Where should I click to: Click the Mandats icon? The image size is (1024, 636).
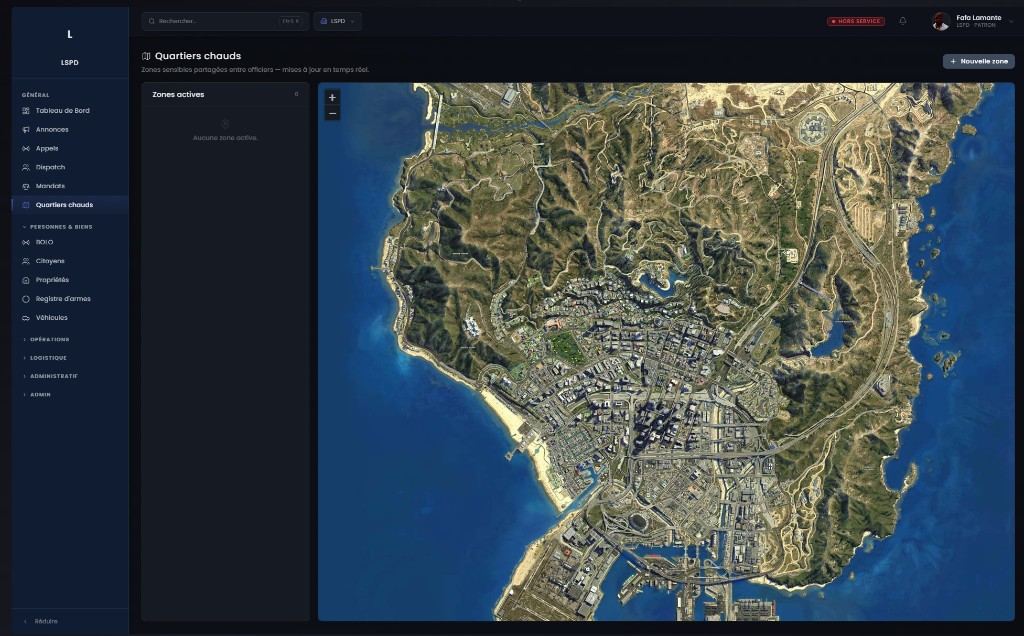click(x=26, y=187)
